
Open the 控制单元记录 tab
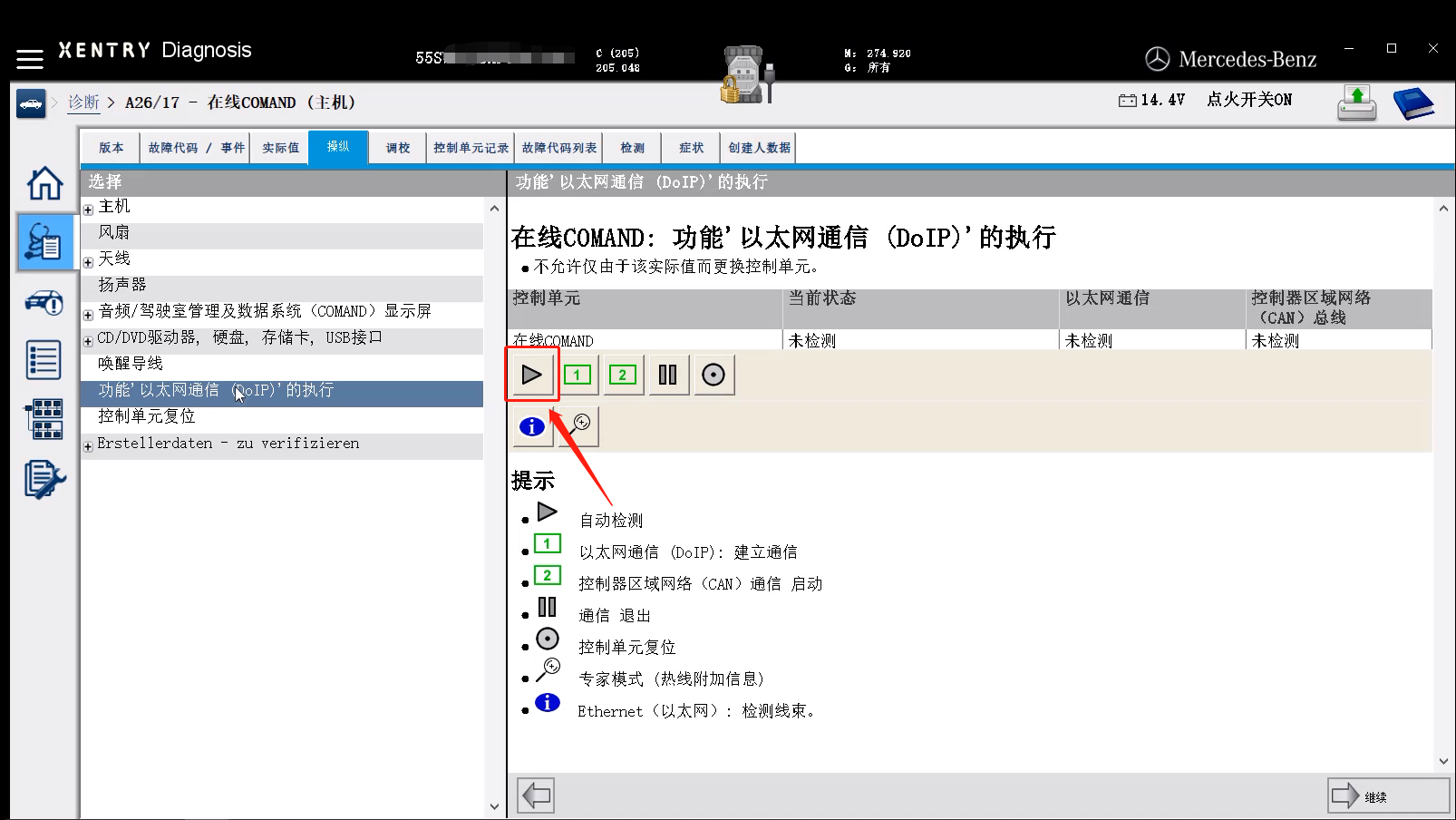click(471, 148)
